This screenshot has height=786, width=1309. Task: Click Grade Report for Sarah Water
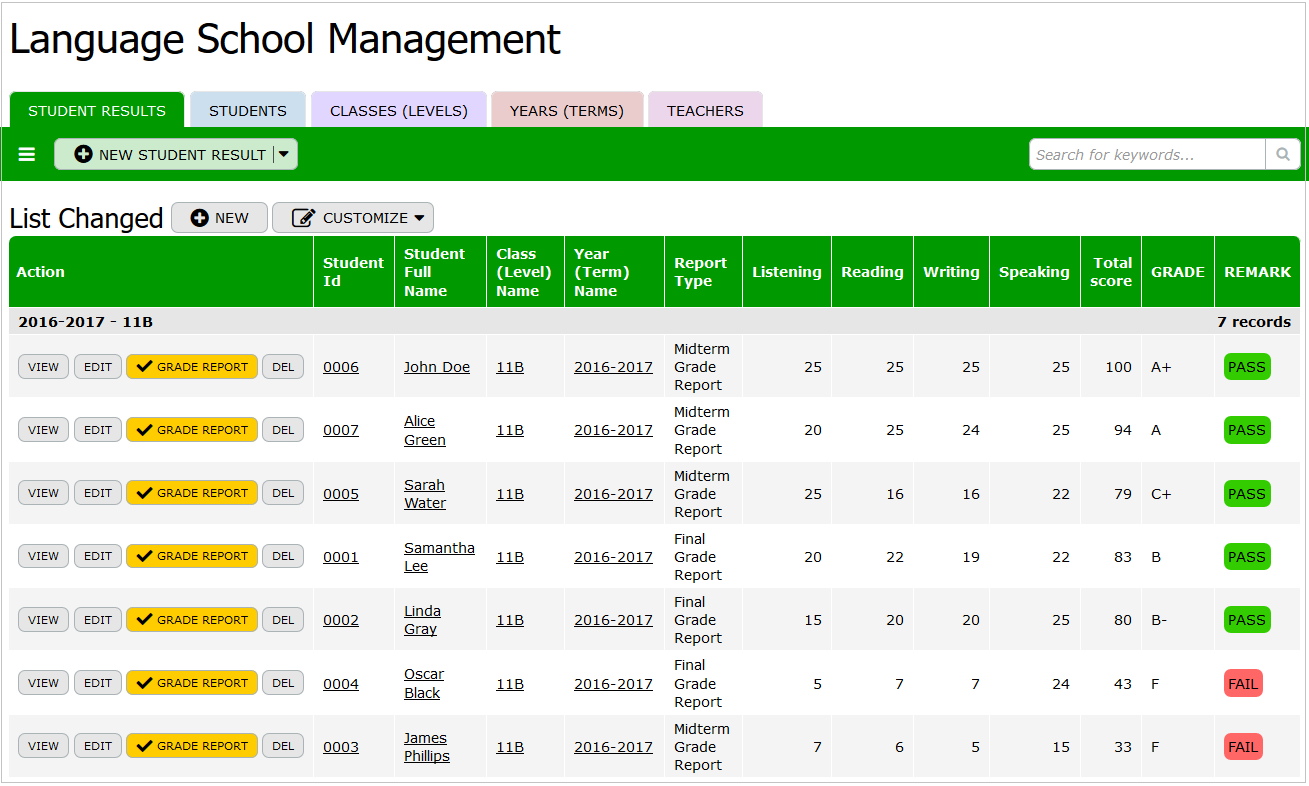pyautogui.click(x=192, y=493)
